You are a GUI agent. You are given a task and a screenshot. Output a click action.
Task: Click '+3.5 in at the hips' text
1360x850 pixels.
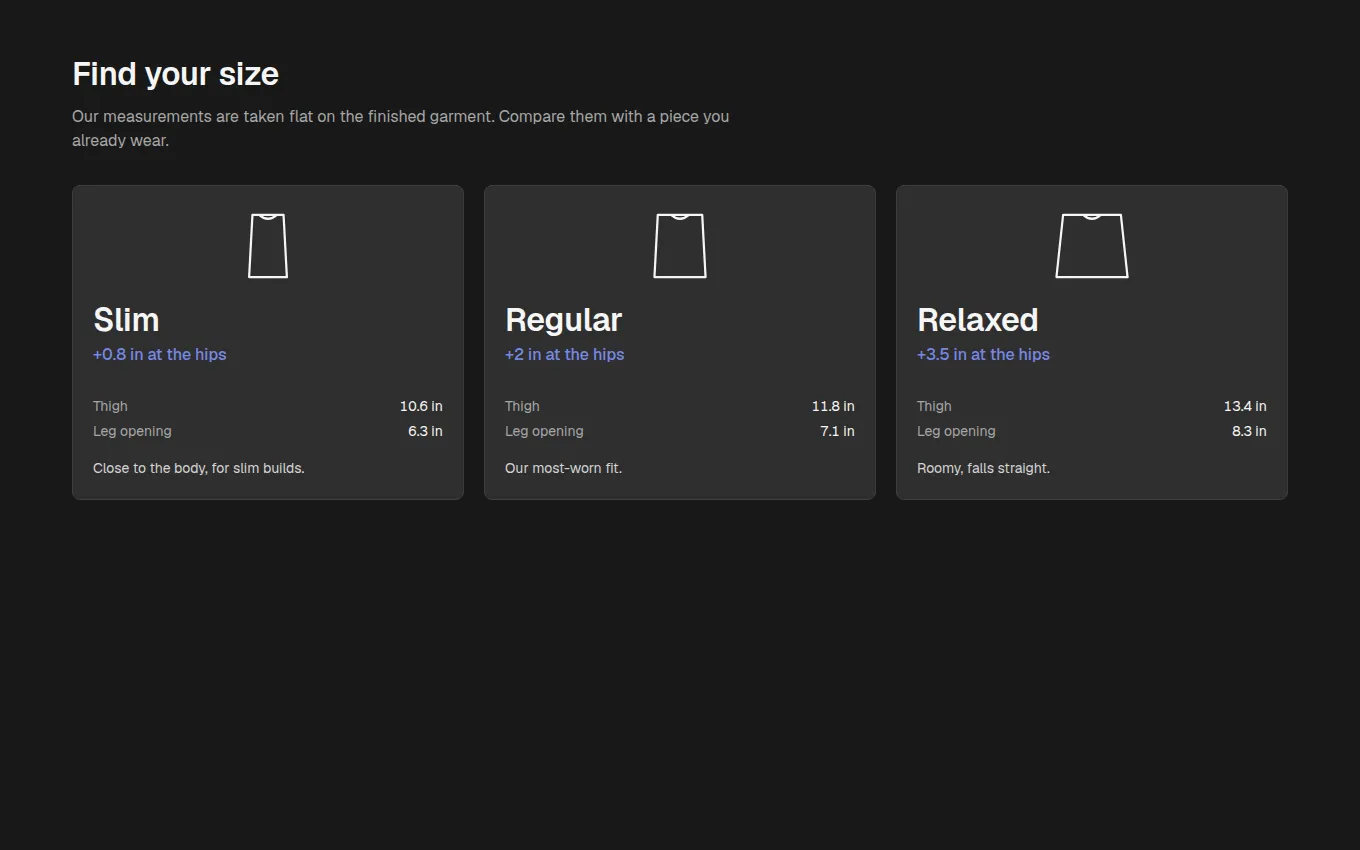(x=983, y=354)
